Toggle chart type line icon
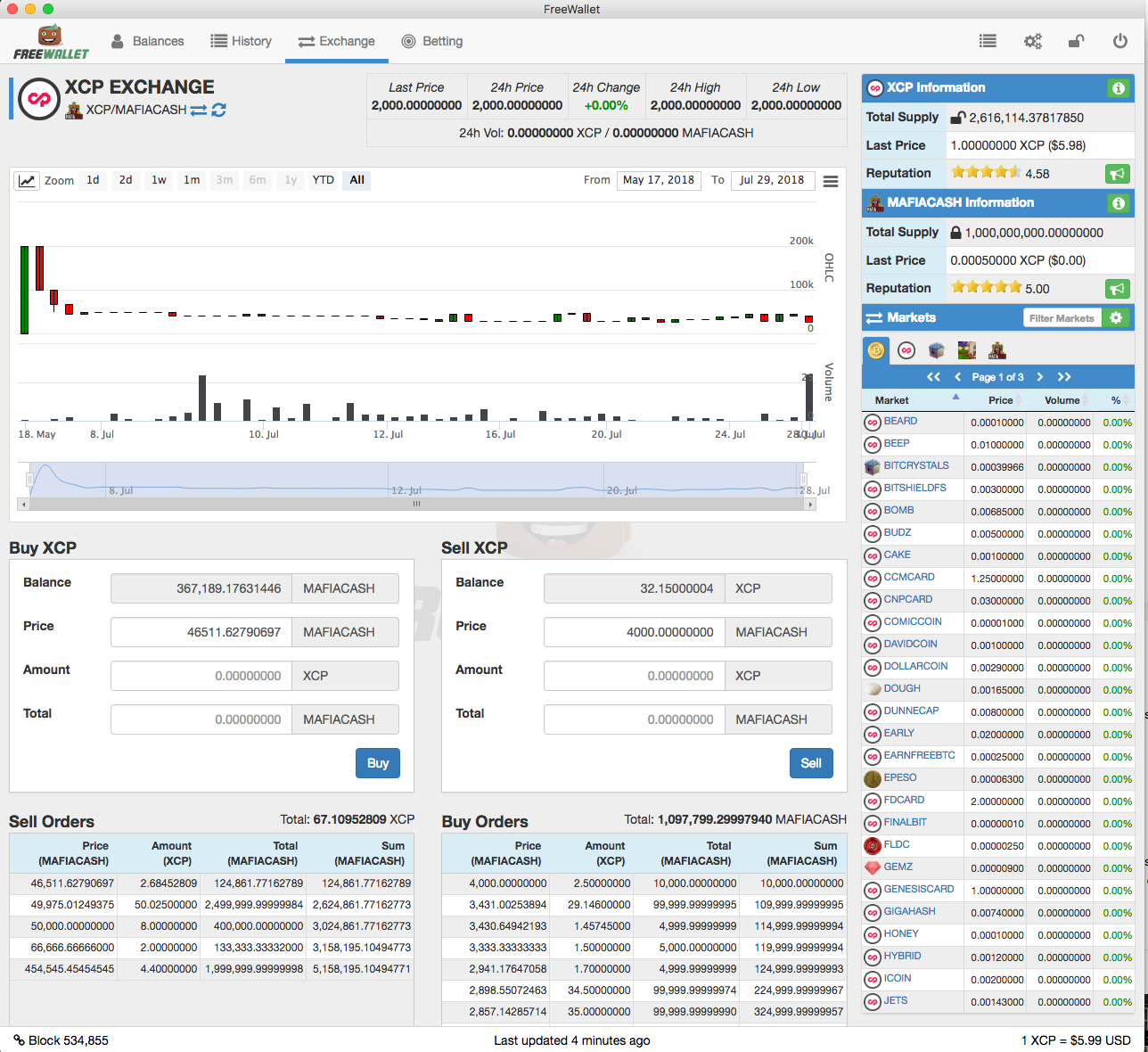Viewport: 1148px width, 1052px height. pyautogui.click(x=27, y=181)
